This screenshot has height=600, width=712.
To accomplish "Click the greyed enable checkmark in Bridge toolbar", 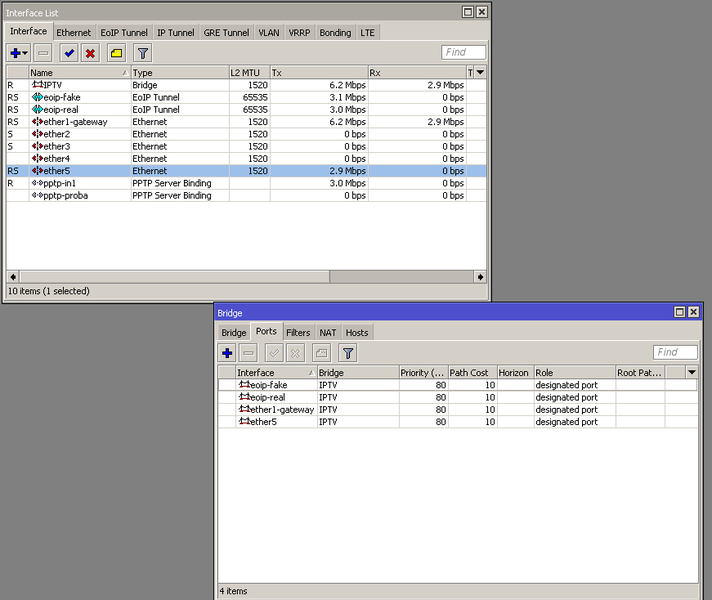I will [x=274, y=353].
